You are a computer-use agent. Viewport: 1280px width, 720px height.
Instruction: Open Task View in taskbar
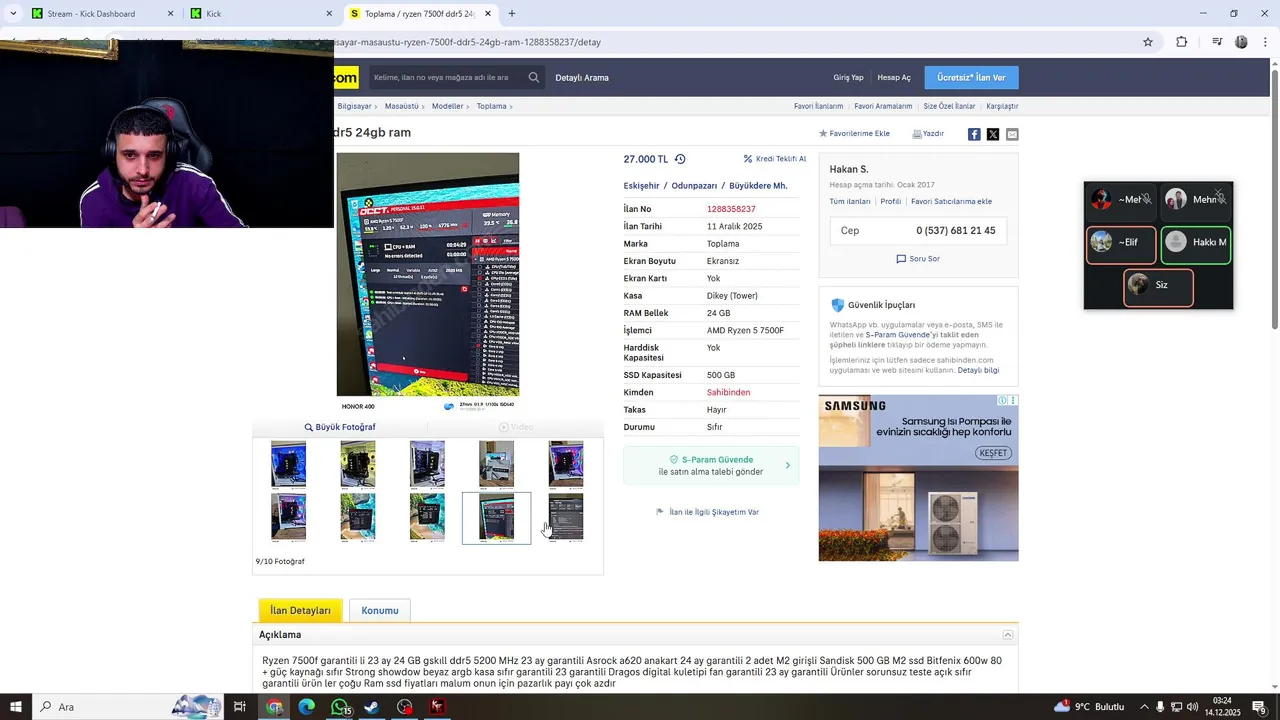coord(240,707)
